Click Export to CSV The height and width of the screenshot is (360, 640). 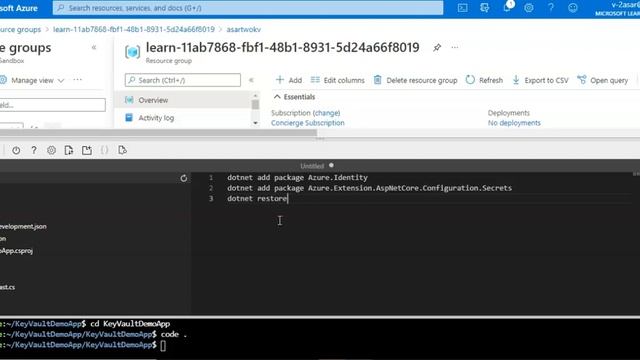[x=540, y=80]
